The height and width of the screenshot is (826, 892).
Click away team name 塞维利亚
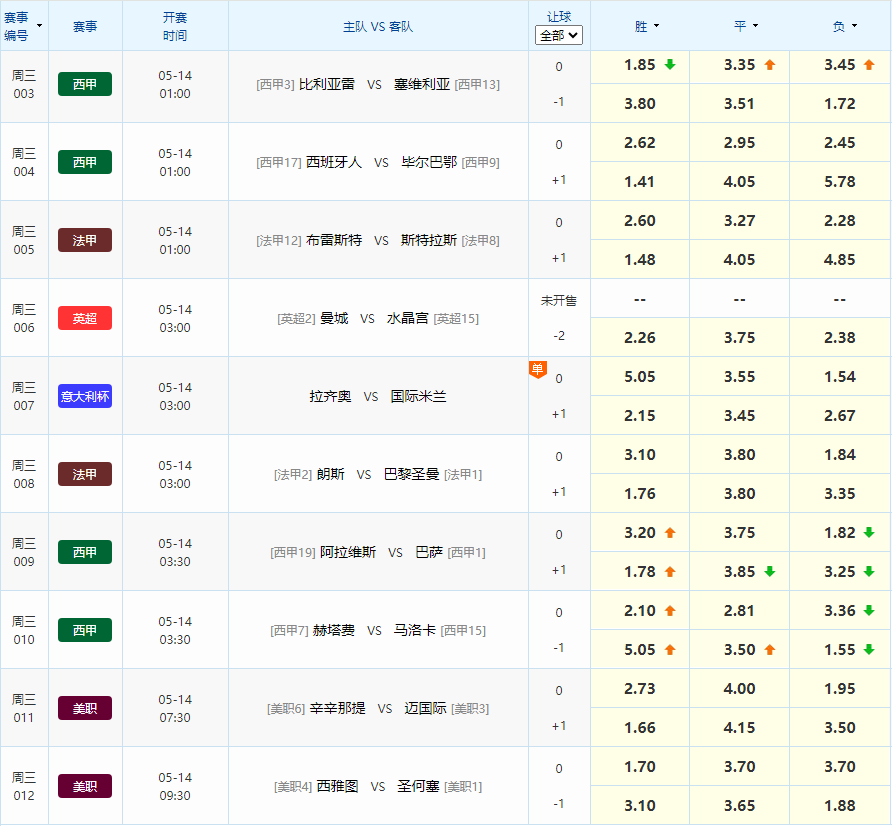coord(422,84)
